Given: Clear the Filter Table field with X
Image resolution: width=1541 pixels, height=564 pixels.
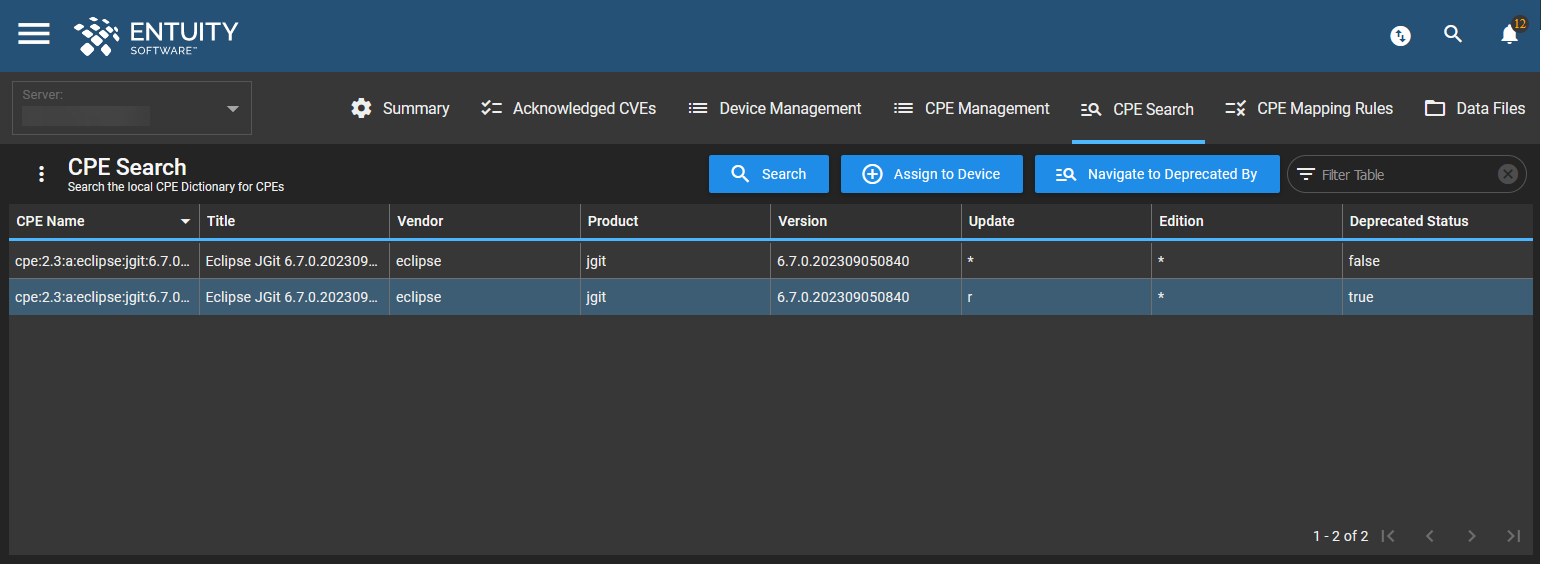Looking at the screenshot, I should point(1508,174).
